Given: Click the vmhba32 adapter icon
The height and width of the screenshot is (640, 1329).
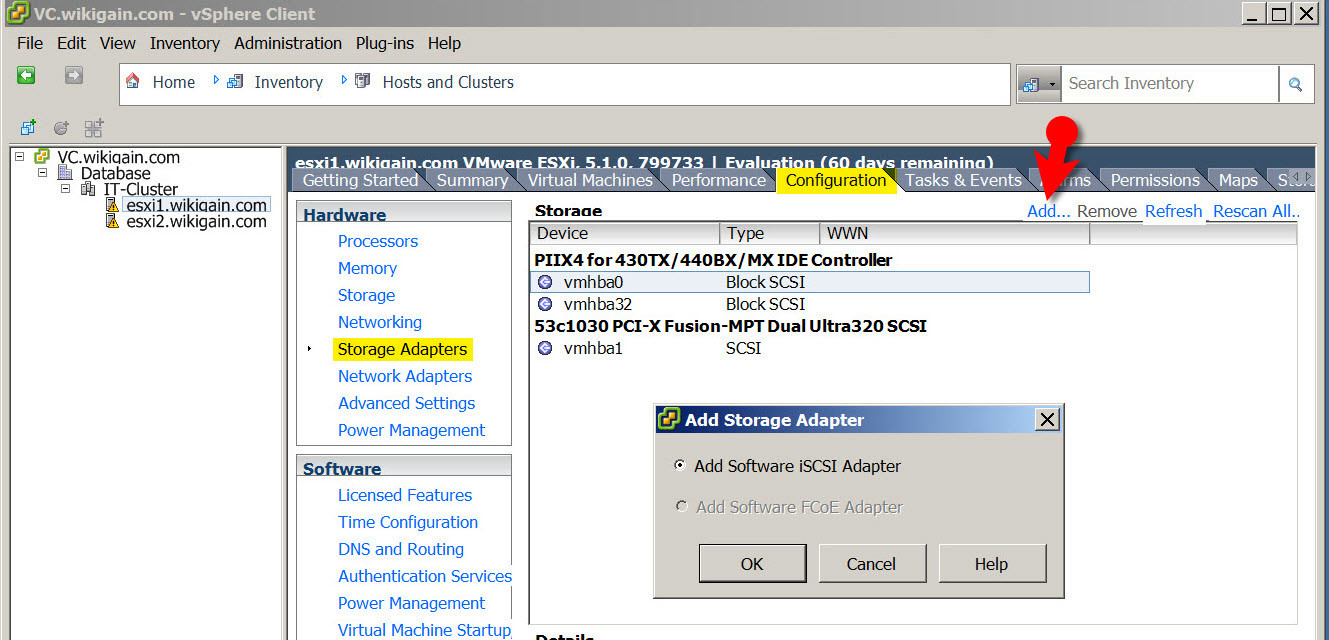Looking at the screenshot, I should coord(545,304).
